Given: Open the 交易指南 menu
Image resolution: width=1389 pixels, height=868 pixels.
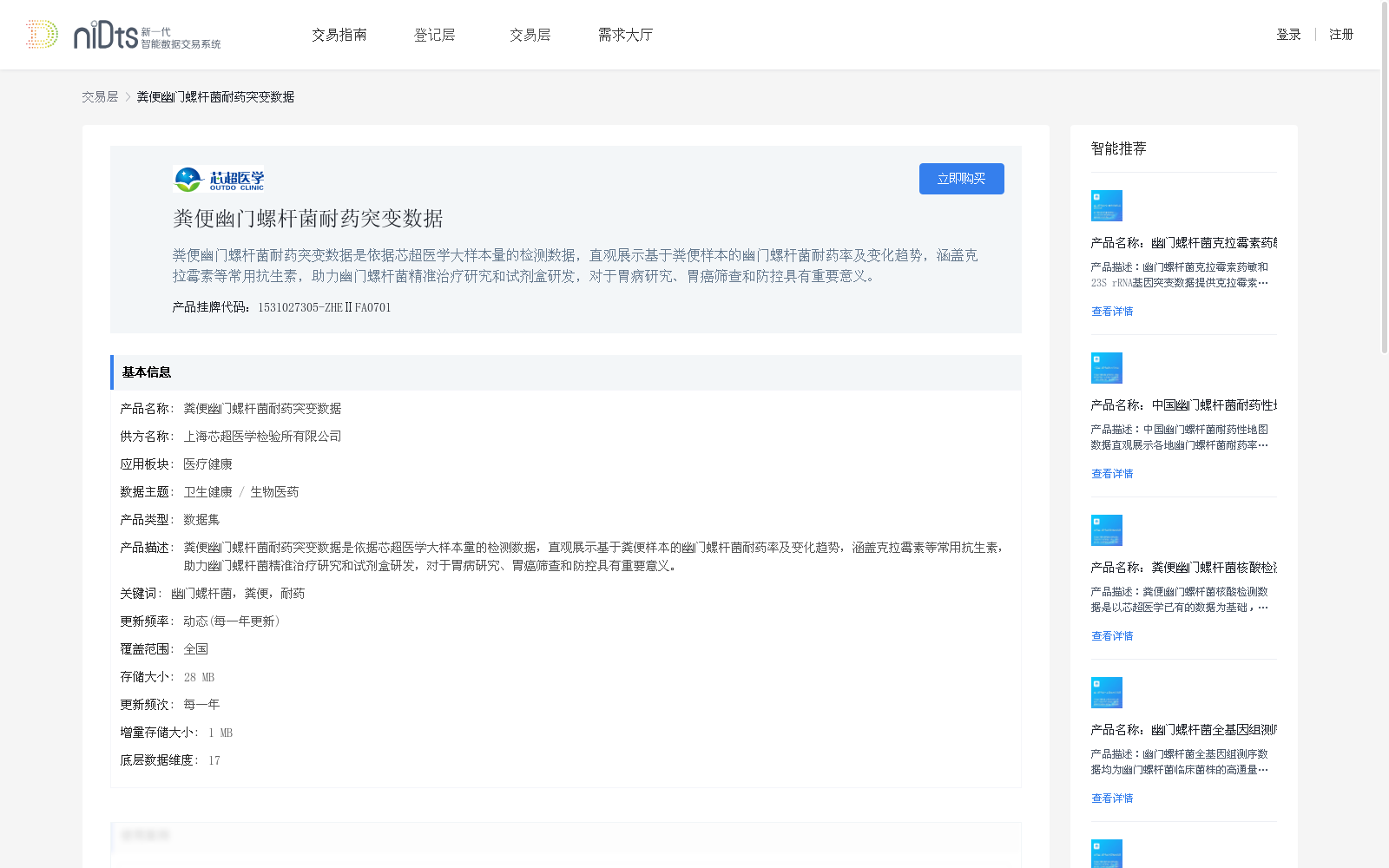Looking at the screenshot, I should click(x=339, y=35).
